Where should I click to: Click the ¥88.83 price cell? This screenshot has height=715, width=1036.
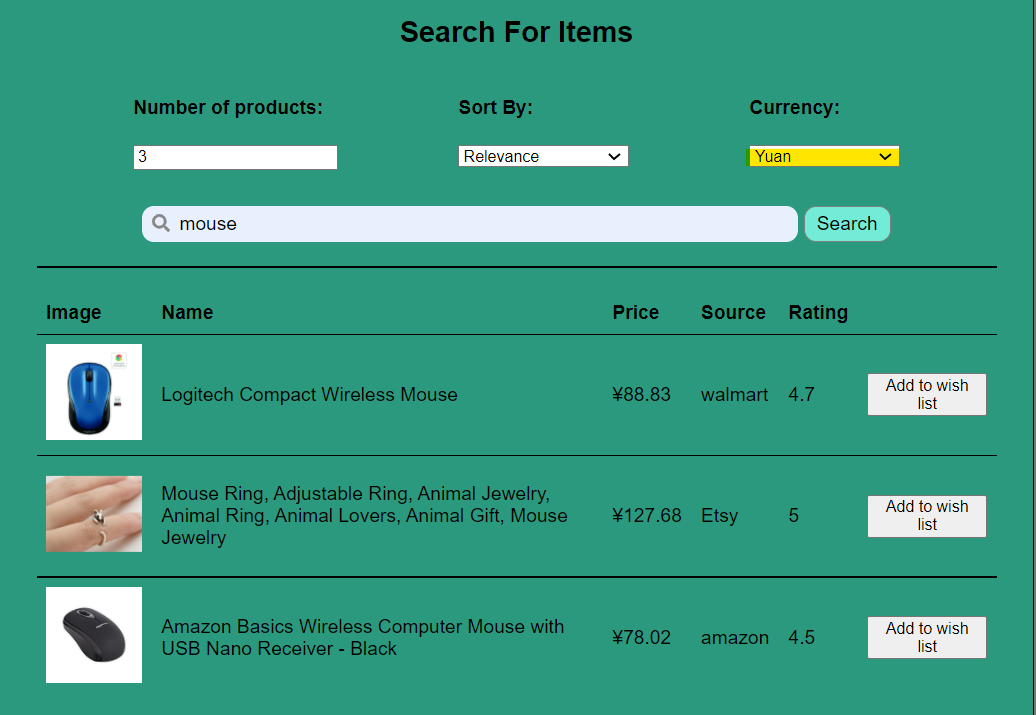click(x=641, y=395)
